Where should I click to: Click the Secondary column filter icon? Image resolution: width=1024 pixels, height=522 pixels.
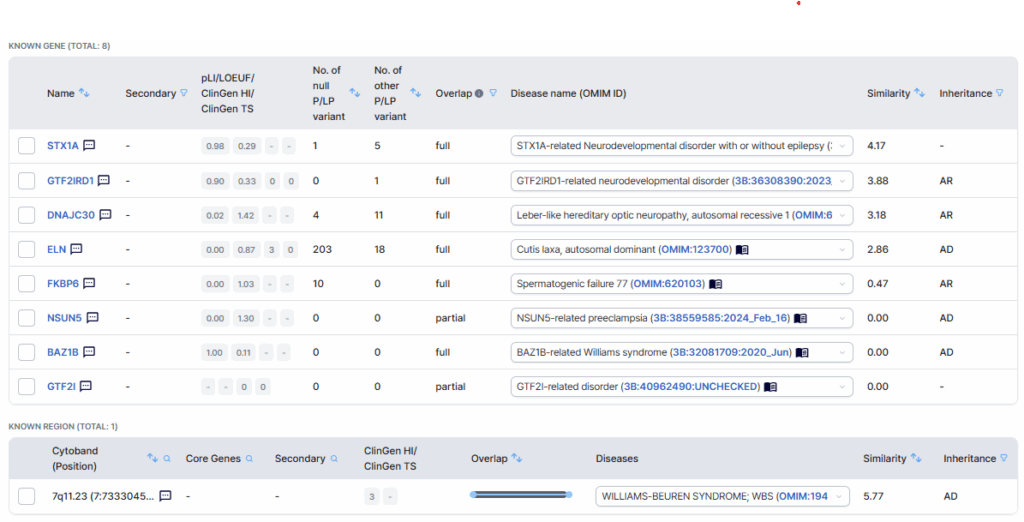[x=183, y=94]
